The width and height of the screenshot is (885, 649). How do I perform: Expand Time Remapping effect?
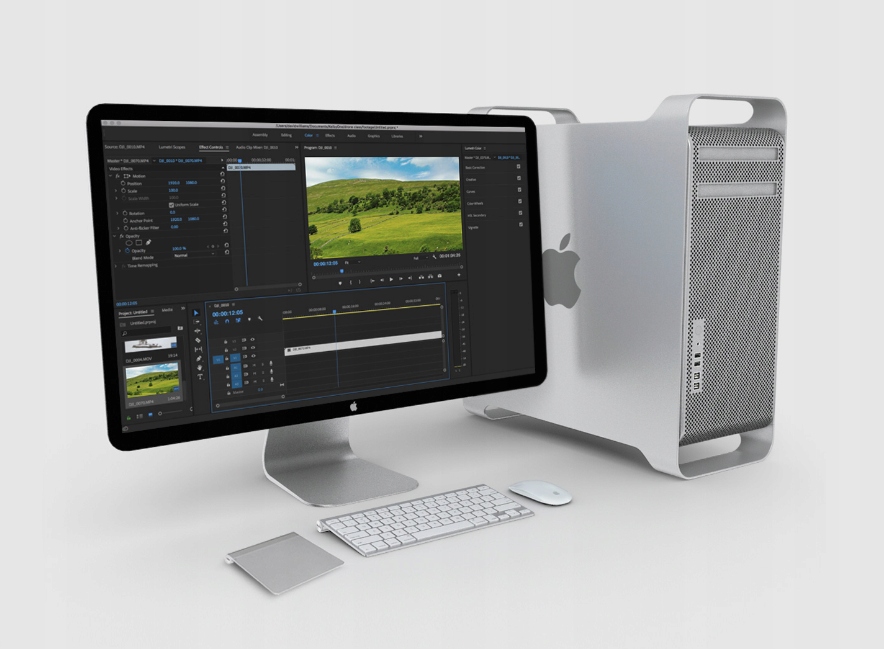pyautogui.click(x=116, y=266)
